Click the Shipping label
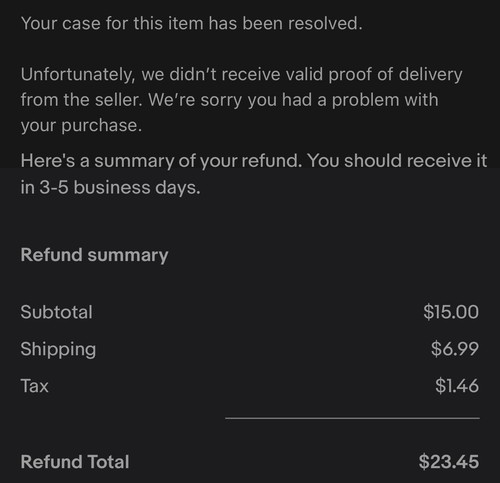Viewport: 500px width, 483px height. 58,350
